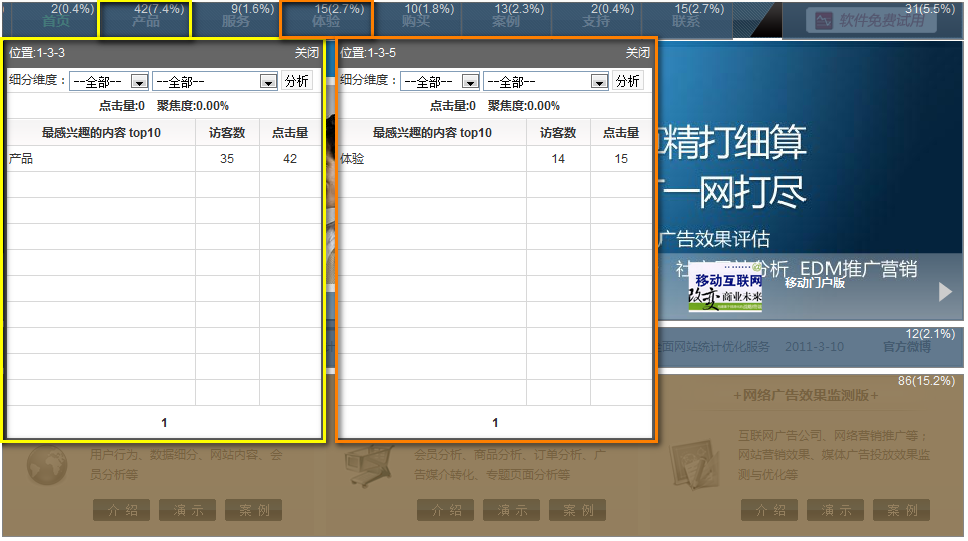
Task: Click 点击量 column header in panel 1-3-3
Action: [x=290, y=133]
